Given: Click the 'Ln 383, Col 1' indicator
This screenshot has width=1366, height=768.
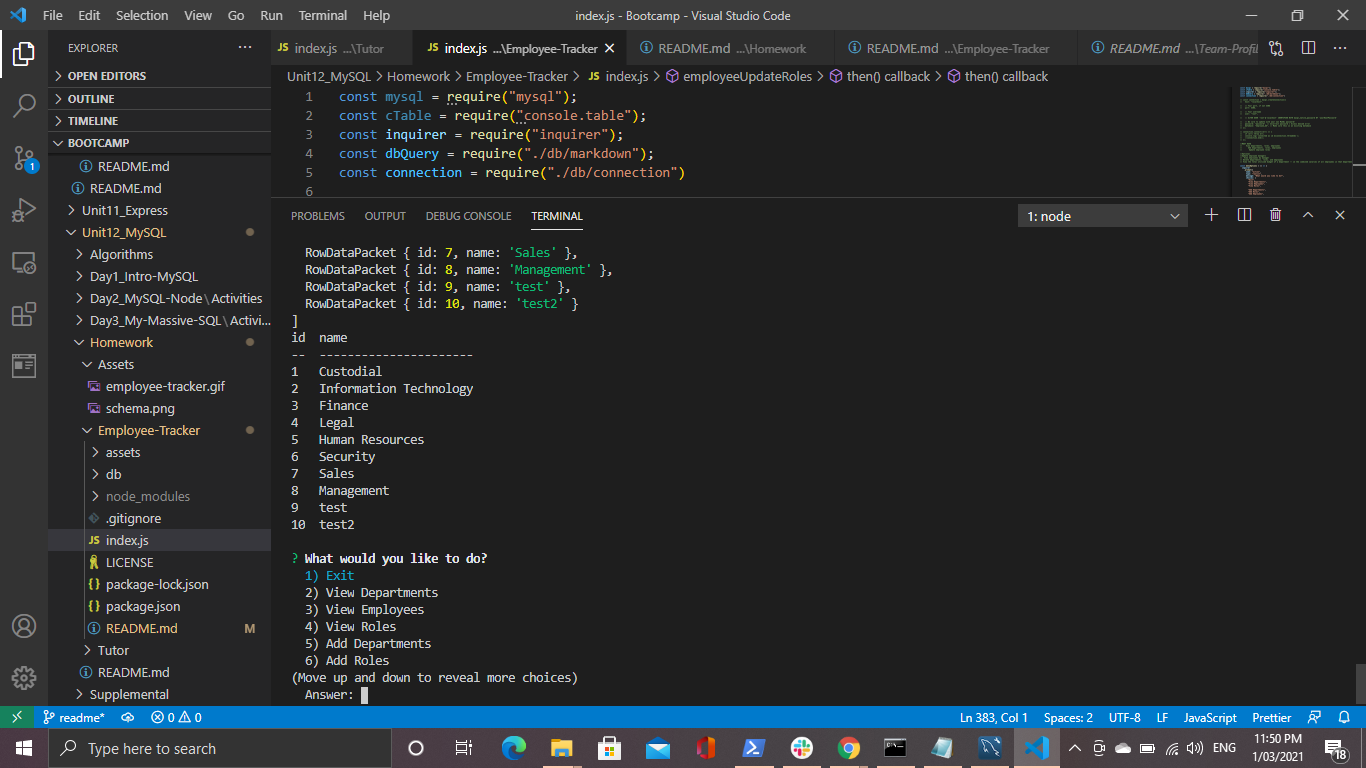Looking at the screenshot, I should click(x=994, y=717).
